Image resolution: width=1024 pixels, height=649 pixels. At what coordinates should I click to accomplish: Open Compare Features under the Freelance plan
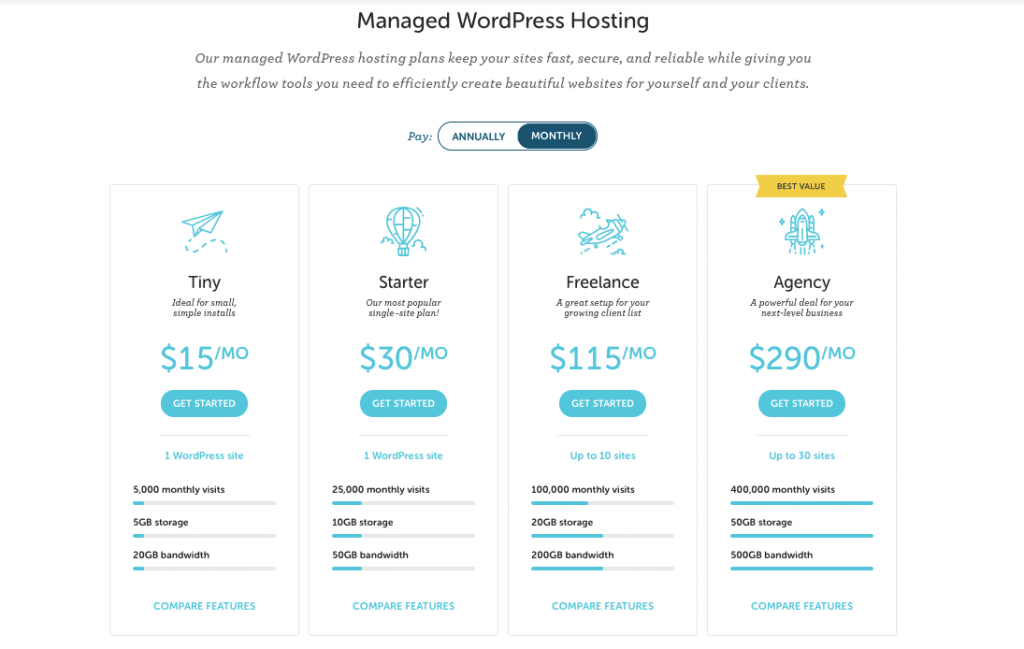603,606
